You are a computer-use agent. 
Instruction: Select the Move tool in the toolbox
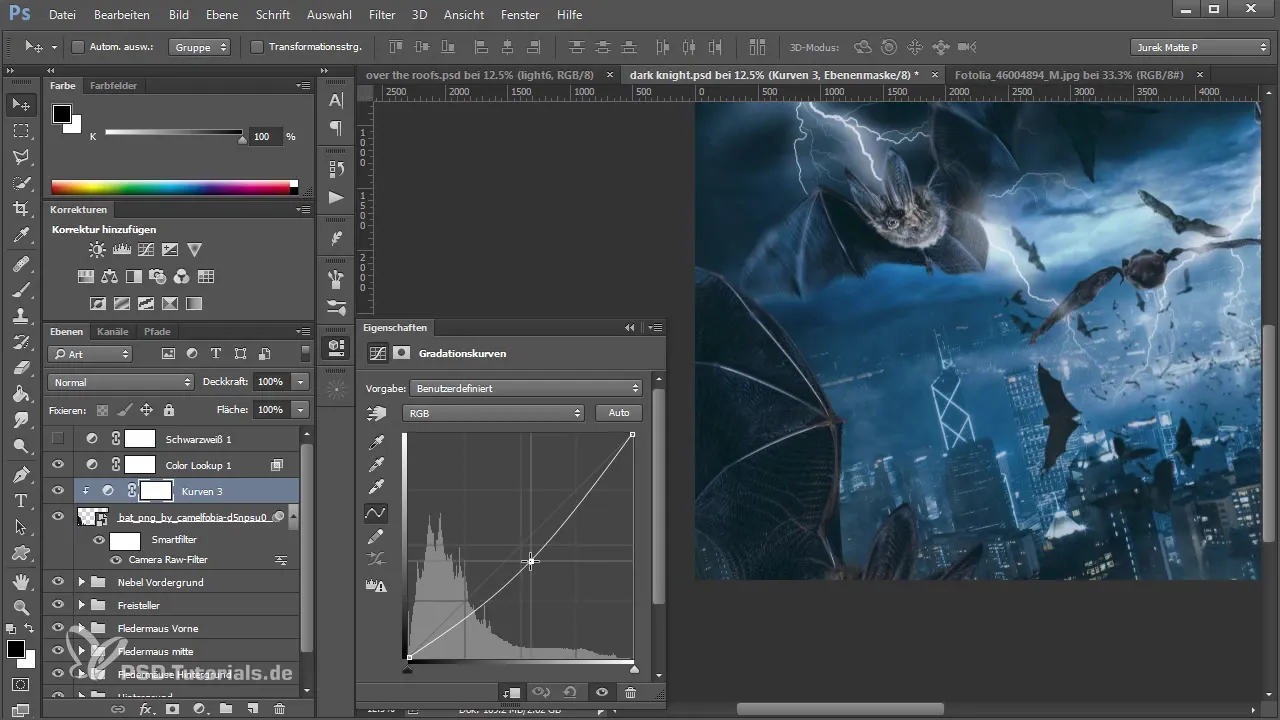[x=21, y=105]
